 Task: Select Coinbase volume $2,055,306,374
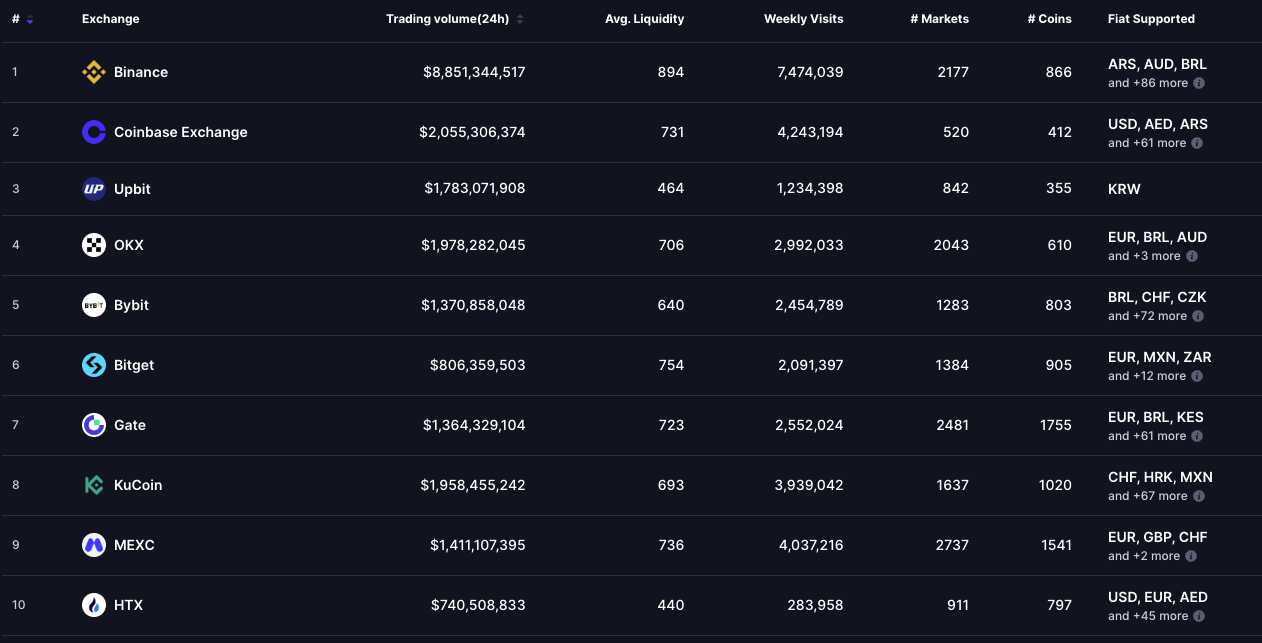click(x=474, y=132)
